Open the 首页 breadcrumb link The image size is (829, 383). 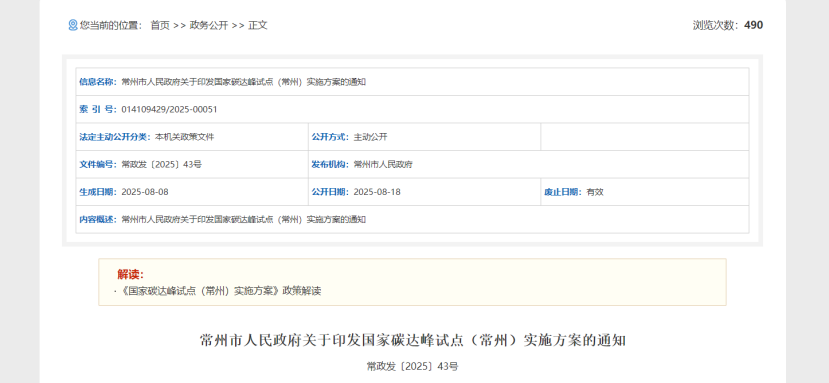[x=160, y=25]
